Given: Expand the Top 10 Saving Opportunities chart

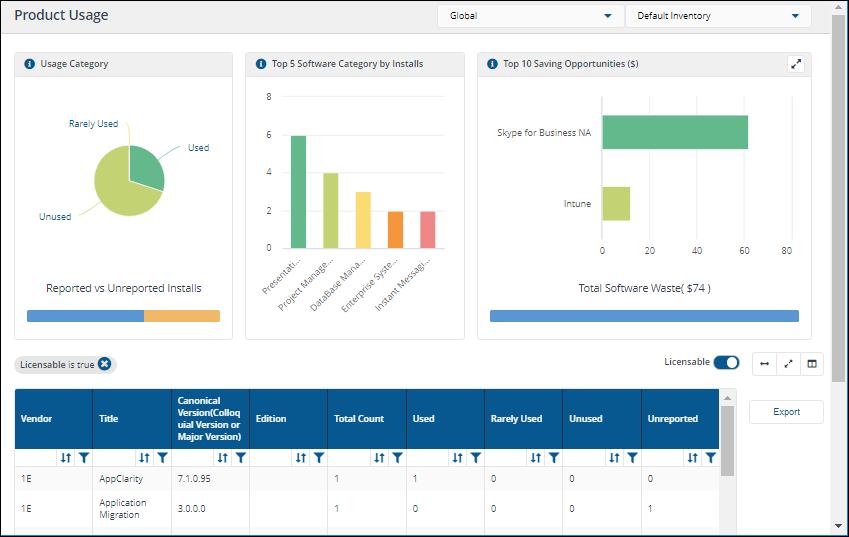Looking at the screenshot, I should click(796, 64).
